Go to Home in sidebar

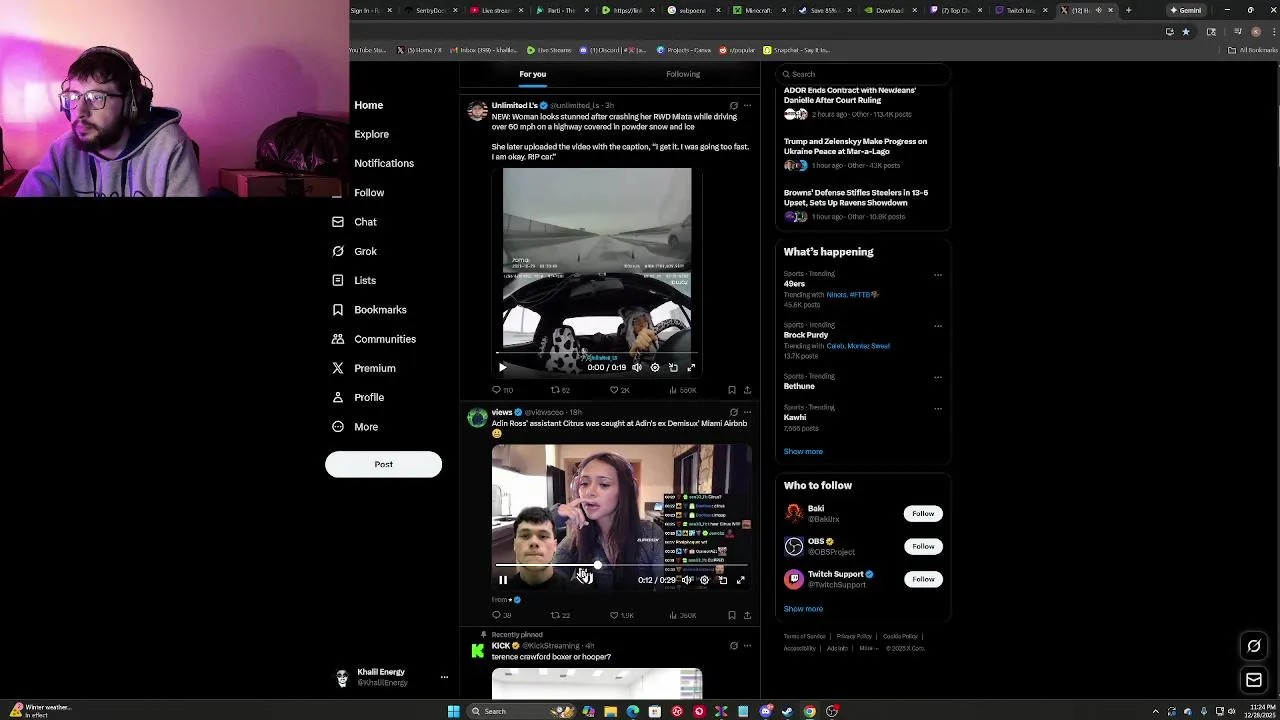(x=368, y=105)
